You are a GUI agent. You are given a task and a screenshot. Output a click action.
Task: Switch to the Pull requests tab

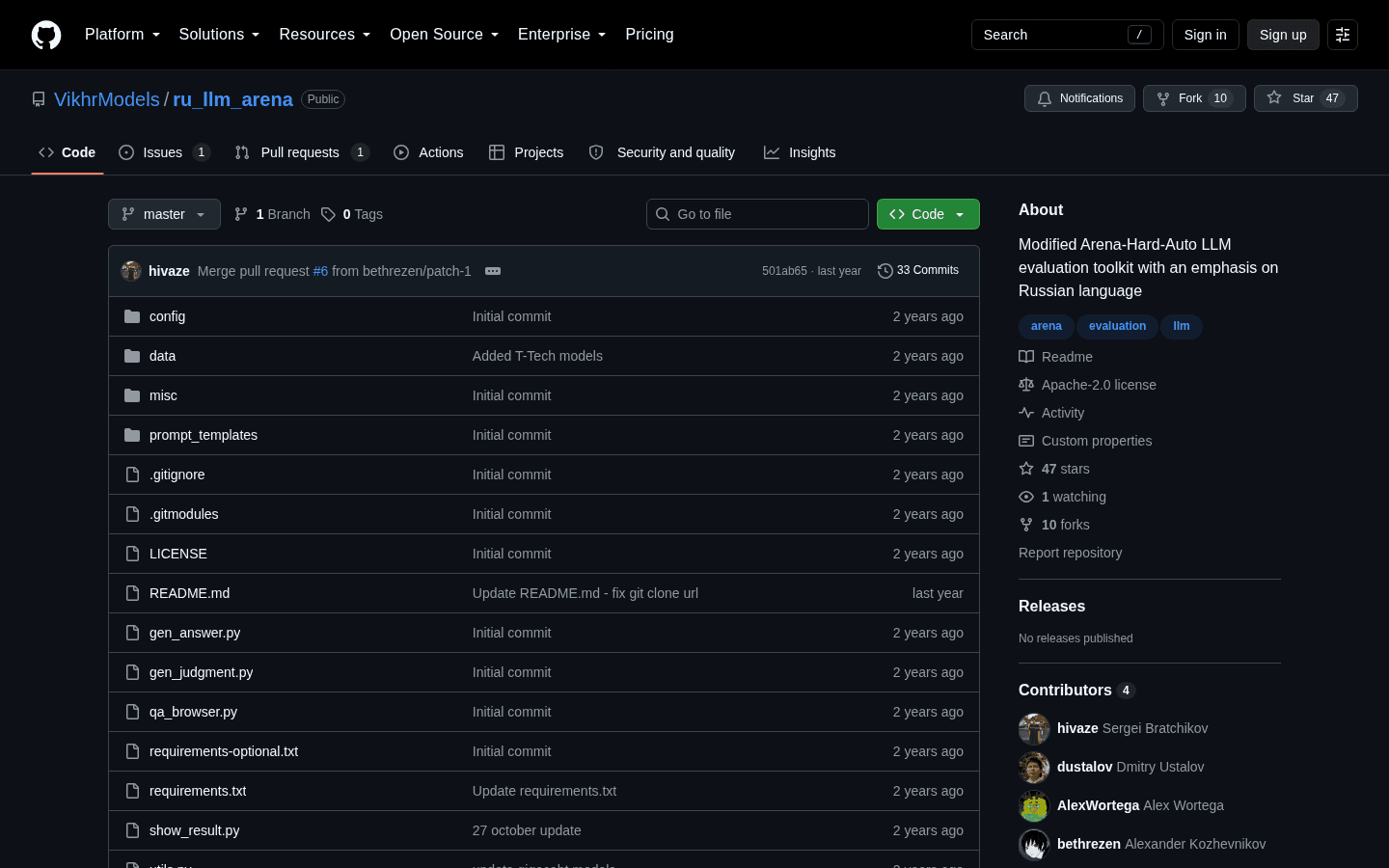pyautogui.click(x=302, y=152)
